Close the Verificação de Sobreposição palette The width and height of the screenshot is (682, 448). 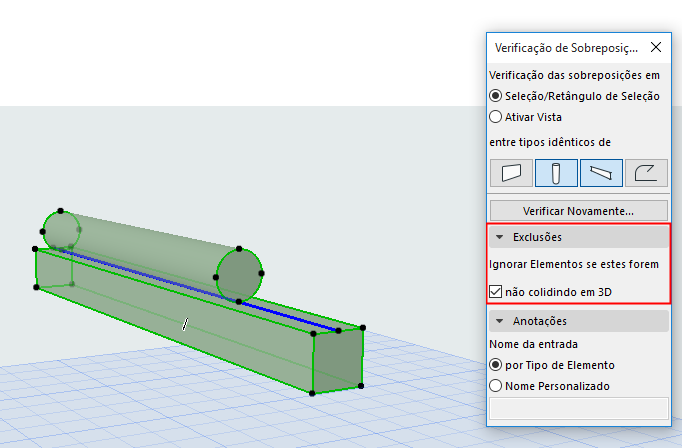(x=656, y=47)
